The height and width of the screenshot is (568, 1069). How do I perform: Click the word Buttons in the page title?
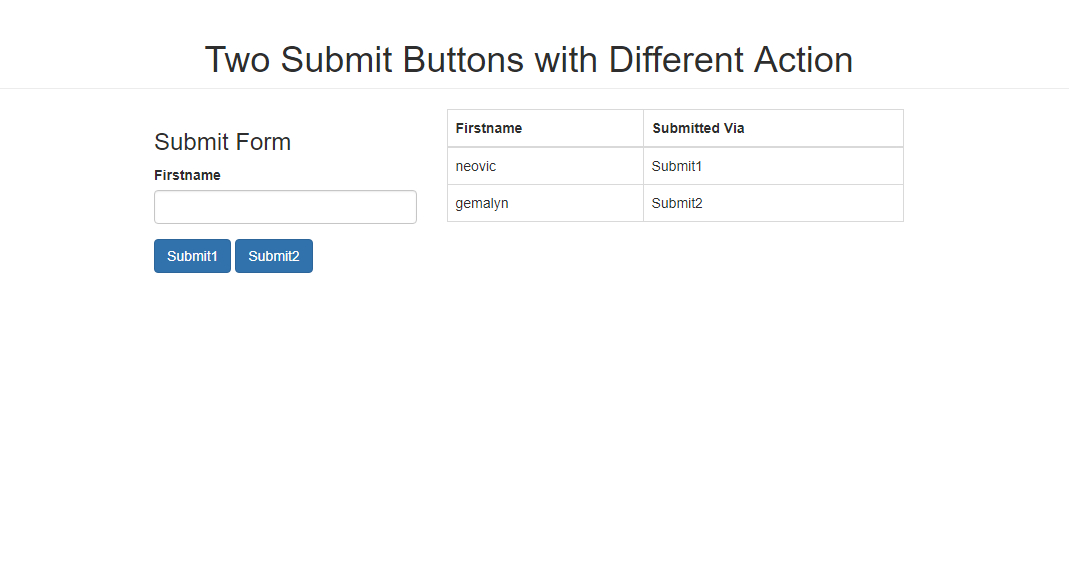pyautogui.click(x=463, y=60)
